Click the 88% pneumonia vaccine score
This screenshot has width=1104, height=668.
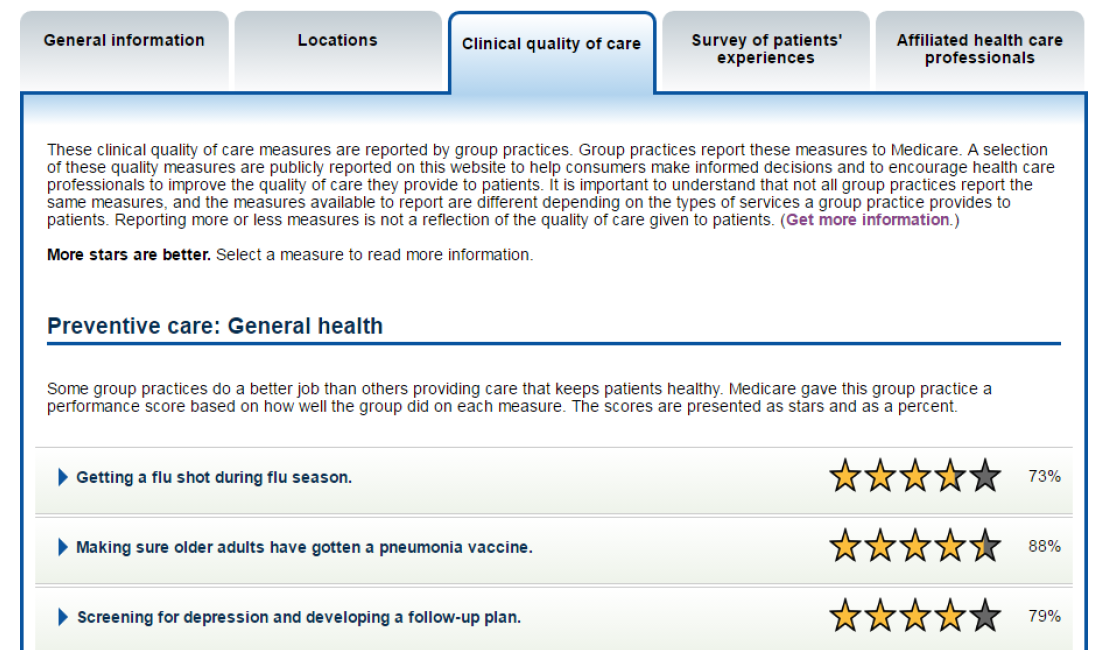click(1044, 546)
